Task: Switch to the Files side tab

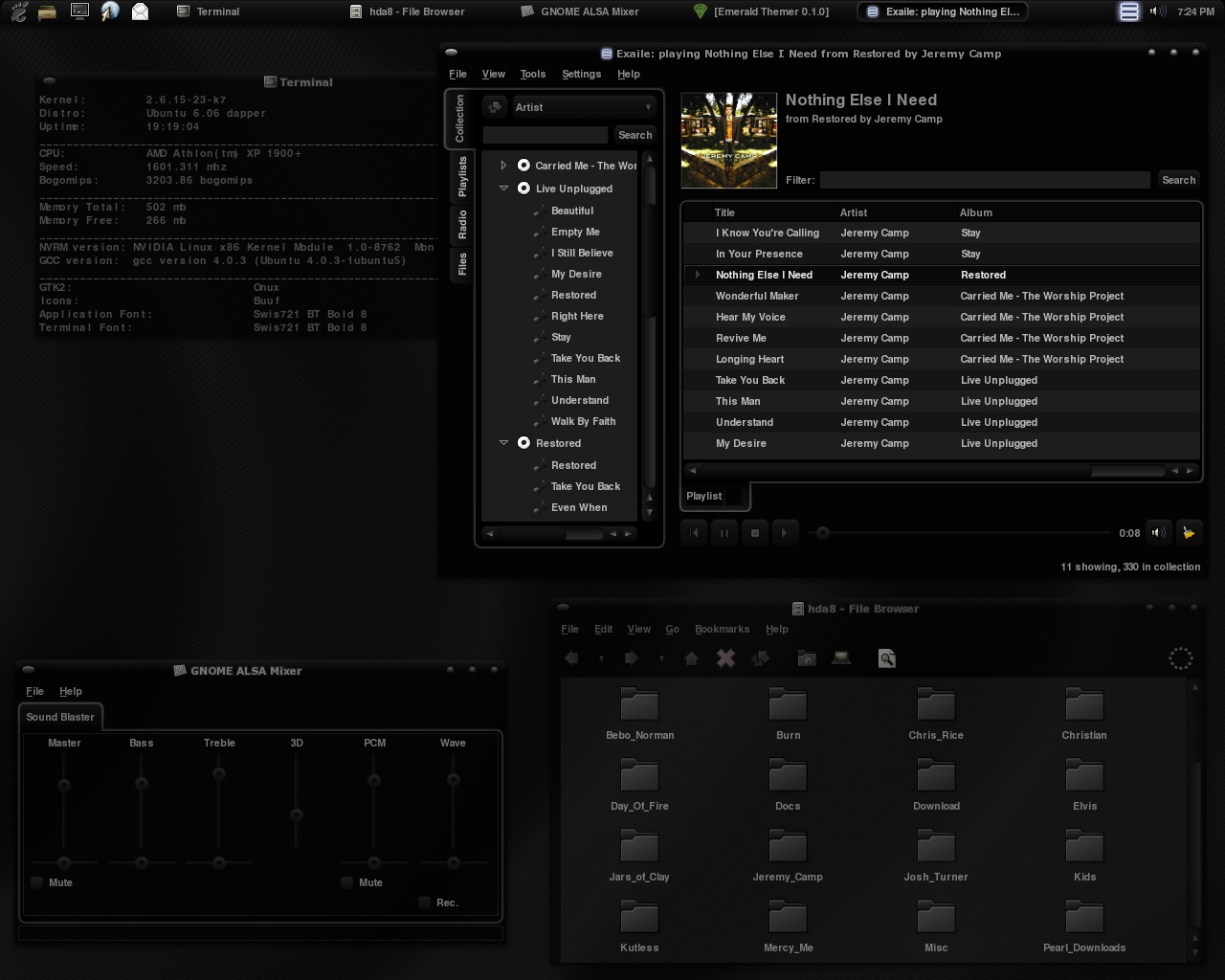Action: point(462,265)
